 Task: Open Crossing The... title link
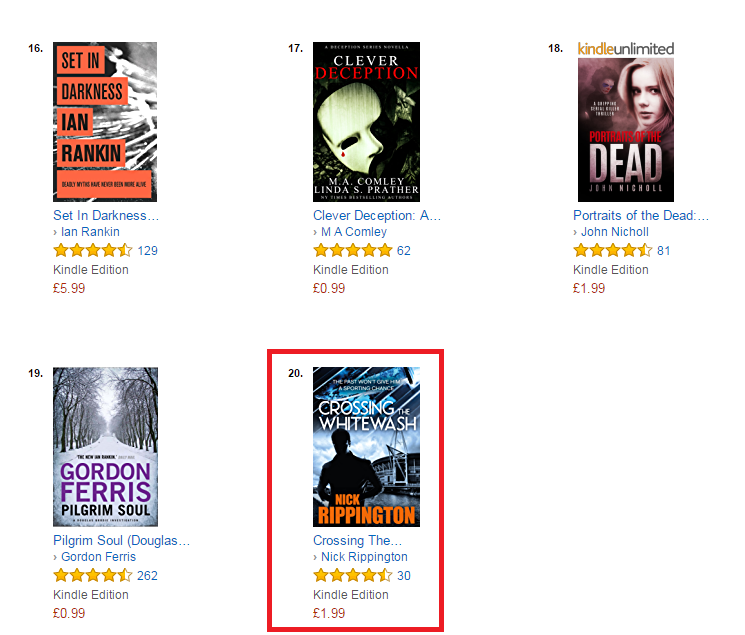click(357, 541)
